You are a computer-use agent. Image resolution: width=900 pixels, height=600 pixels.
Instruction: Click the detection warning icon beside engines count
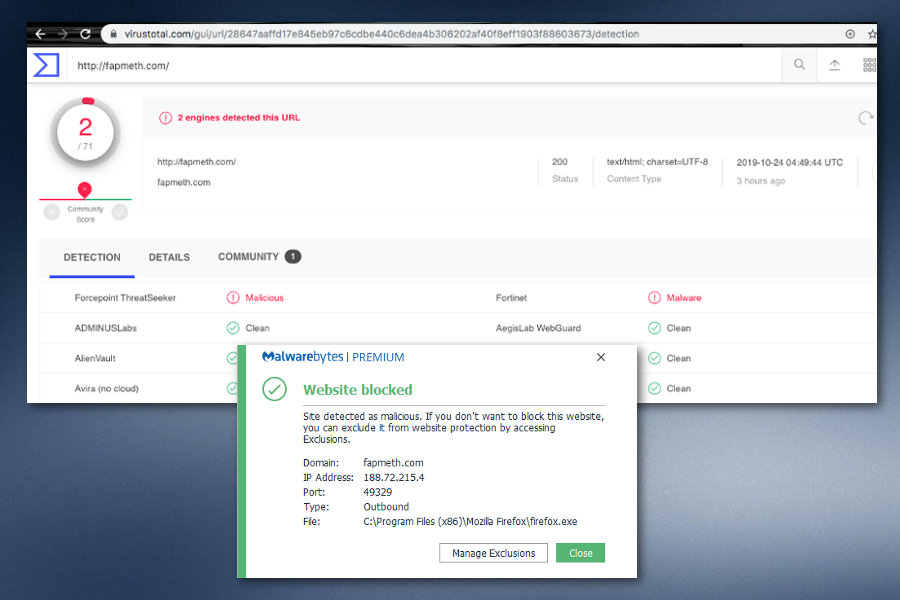point(165,118)
